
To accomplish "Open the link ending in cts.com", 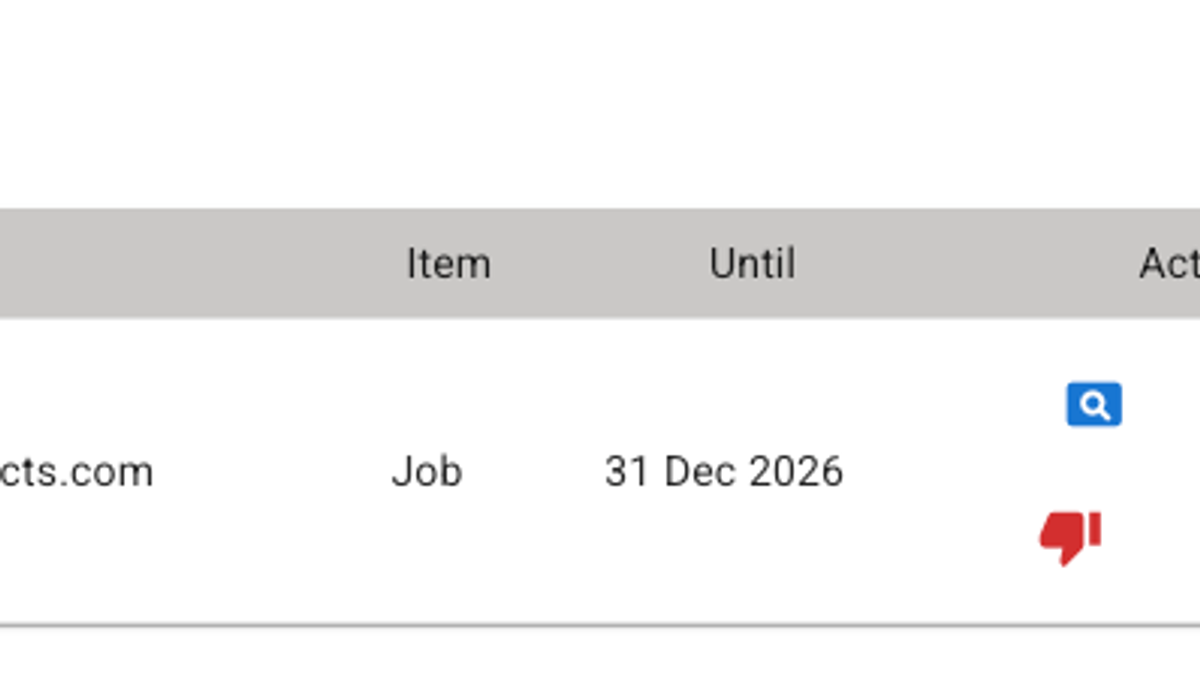I will pos(76,471).
